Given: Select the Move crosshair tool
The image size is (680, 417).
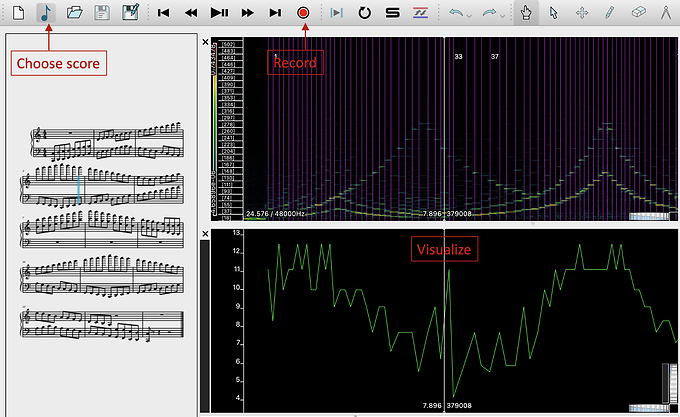Looking at the screenshot, I should click(x=582, y=13).
